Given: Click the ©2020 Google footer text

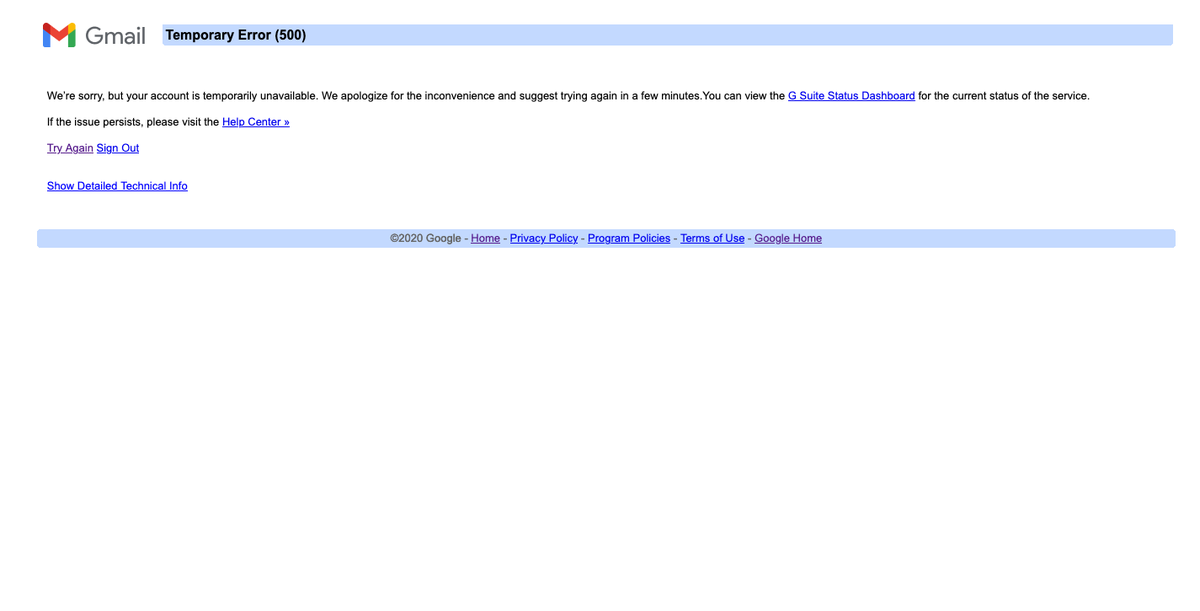Looking at the screenshot, I should (426, 238).
